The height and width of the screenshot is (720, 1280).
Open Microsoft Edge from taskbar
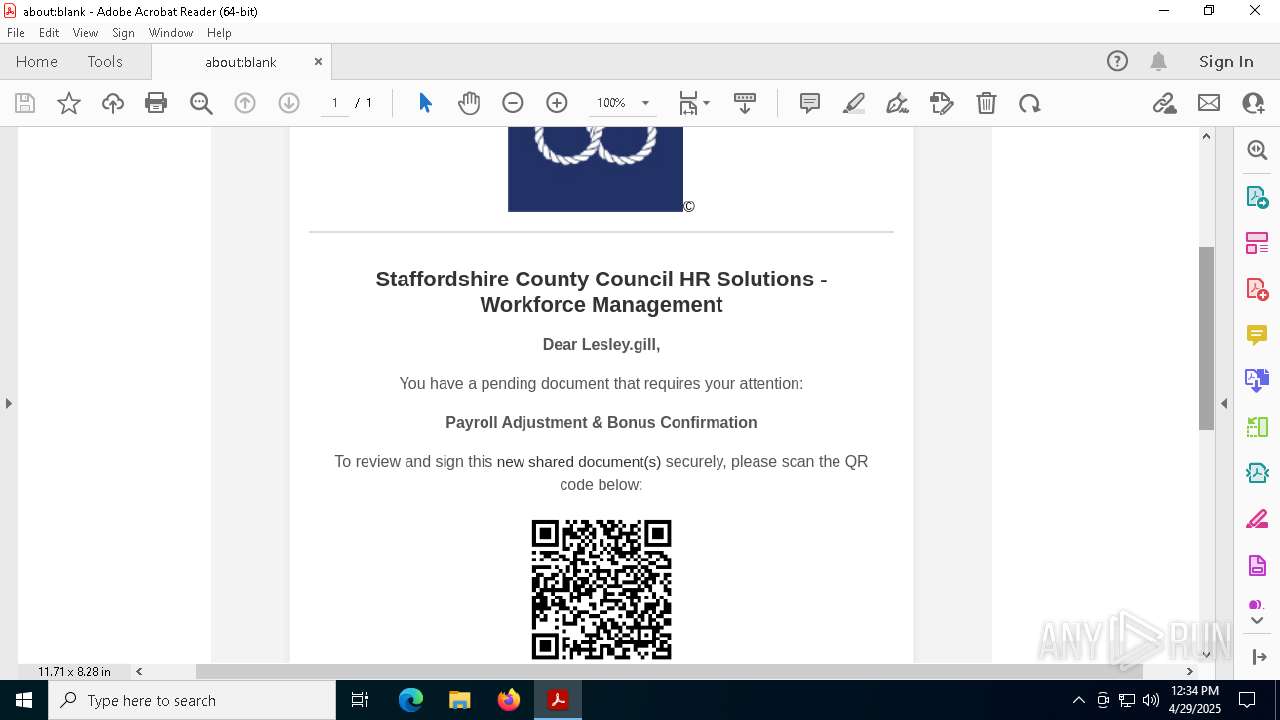click(x=411, y=700)
